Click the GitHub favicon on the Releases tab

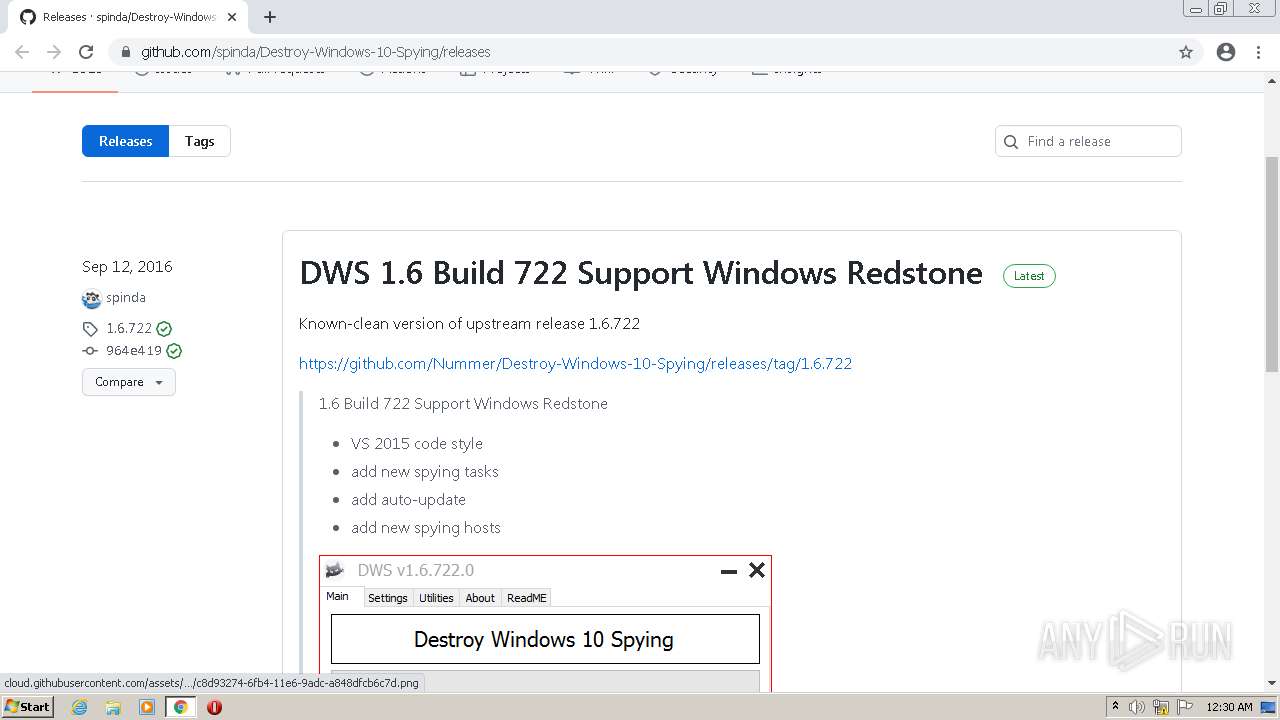(x=28, y=17)
